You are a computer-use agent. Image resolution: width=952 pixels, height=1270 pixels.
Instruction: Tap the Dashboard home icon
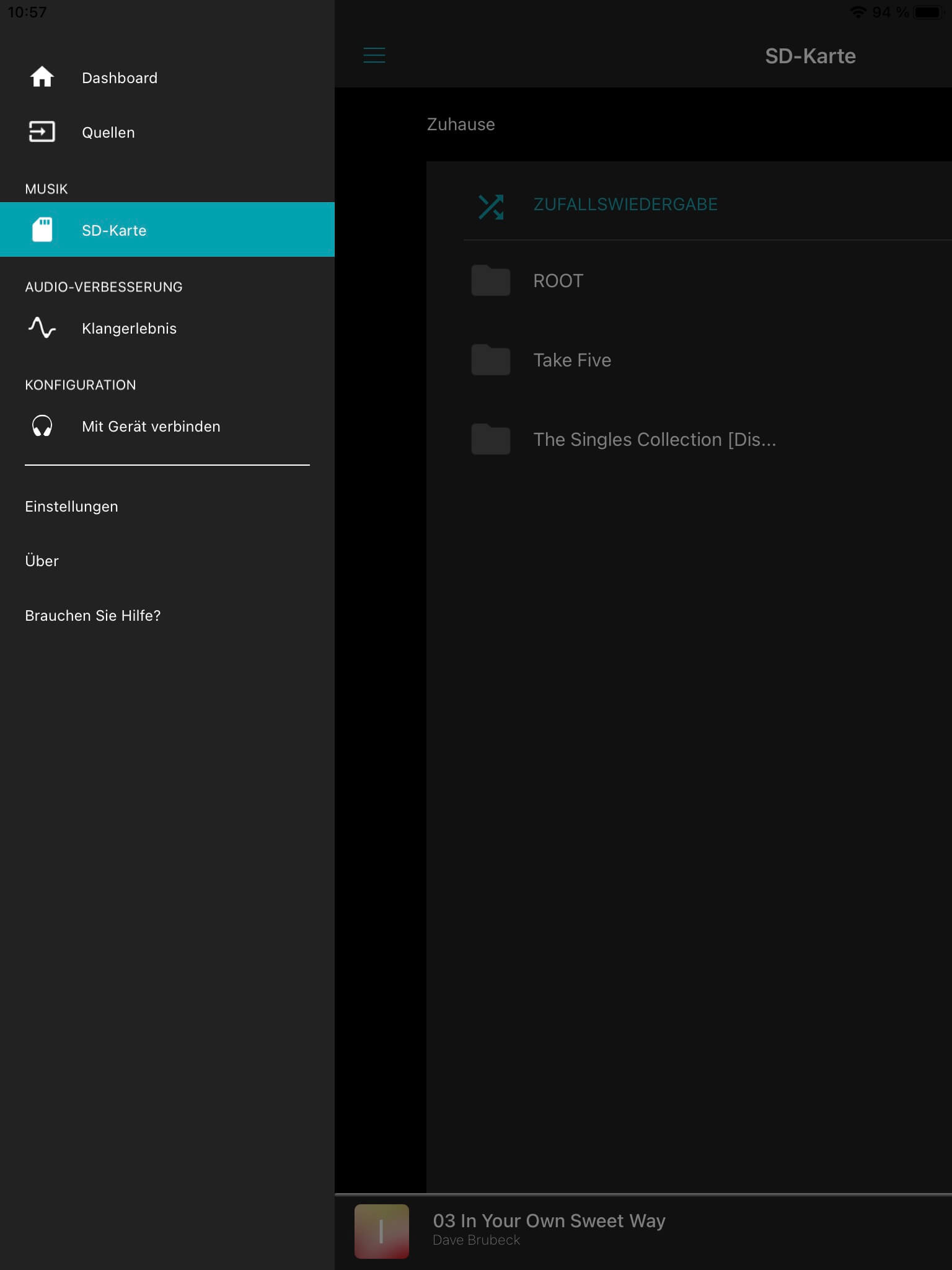(42, 78)
